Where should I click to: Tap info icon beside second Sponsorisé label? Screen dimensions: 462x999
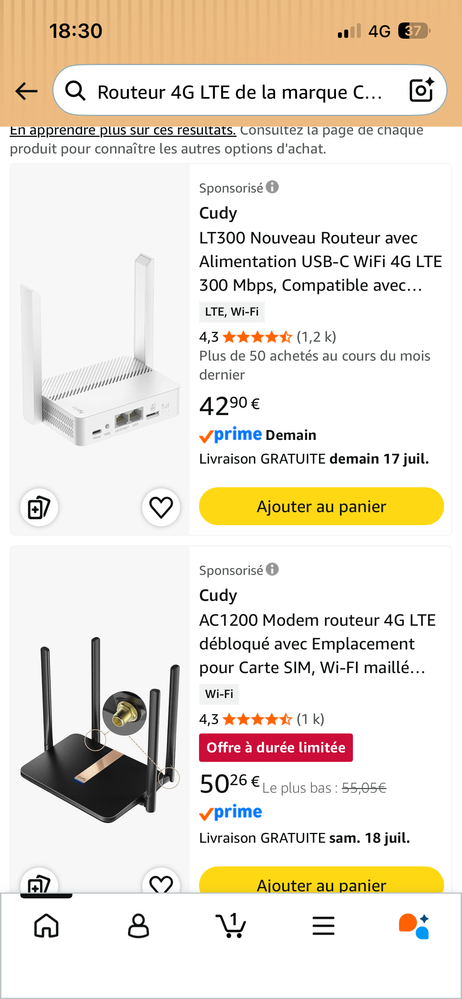[x=273, y=569]
